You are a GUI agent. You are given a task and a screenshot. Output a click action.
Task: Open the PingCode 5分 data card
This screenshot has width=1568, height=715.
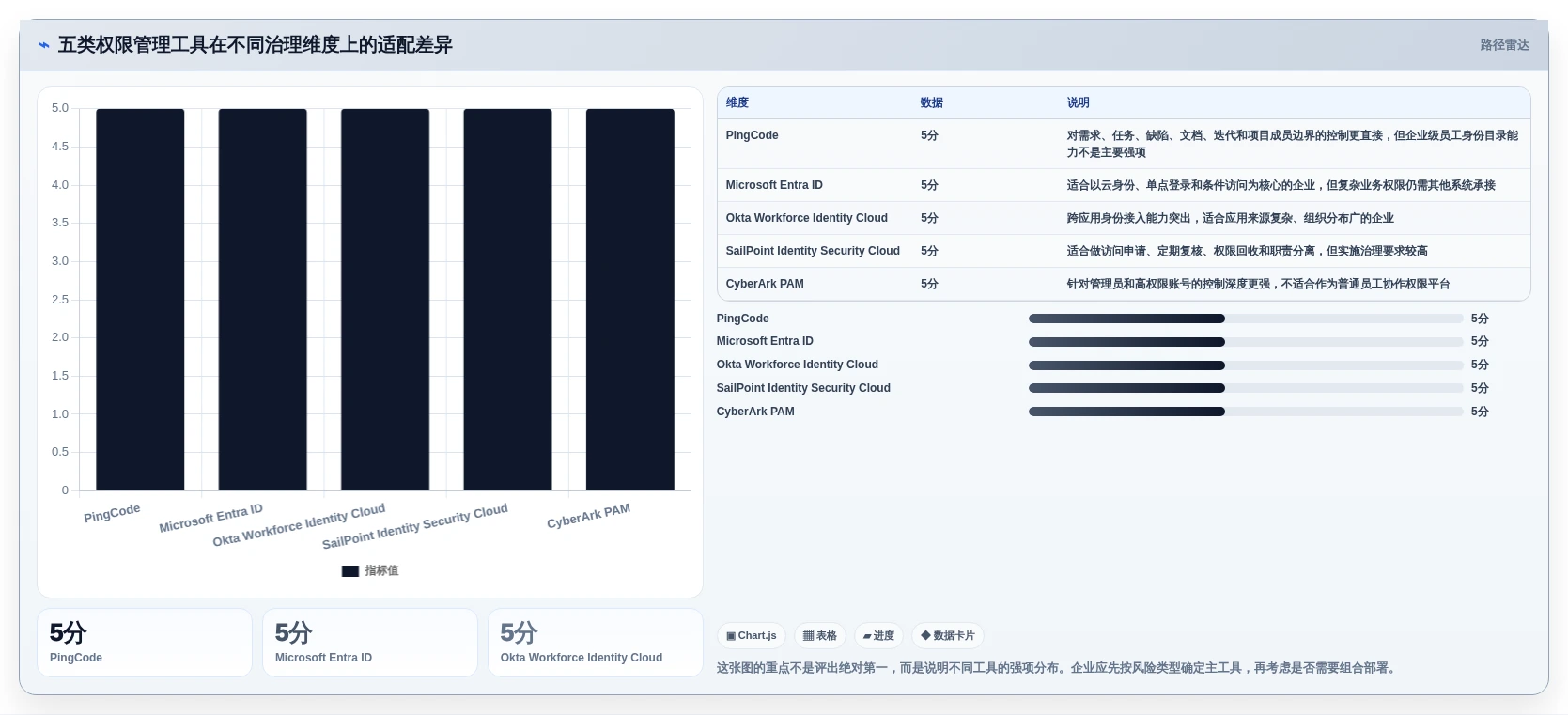pyautogui.click(x=145, y=643)
